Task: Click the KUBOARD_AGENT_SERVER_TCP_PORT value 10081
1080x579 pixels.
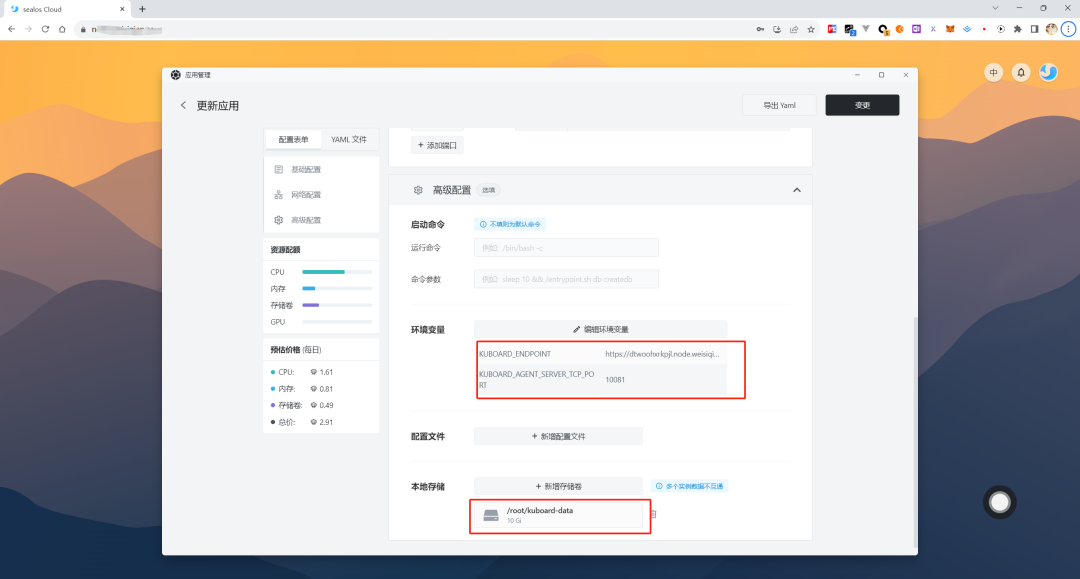Action: (615, 379)
